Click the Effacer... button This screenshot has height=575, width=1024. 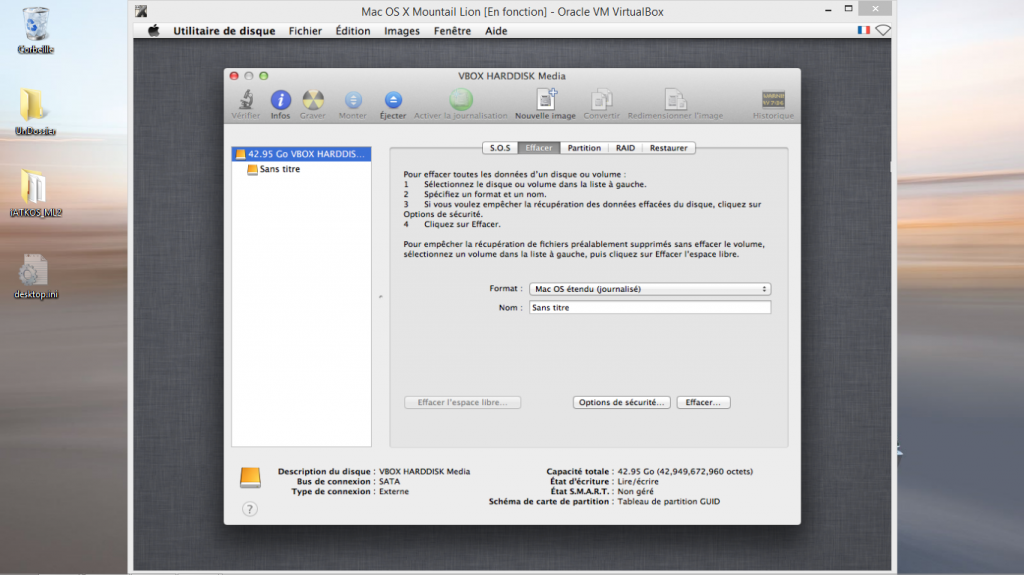704,402
